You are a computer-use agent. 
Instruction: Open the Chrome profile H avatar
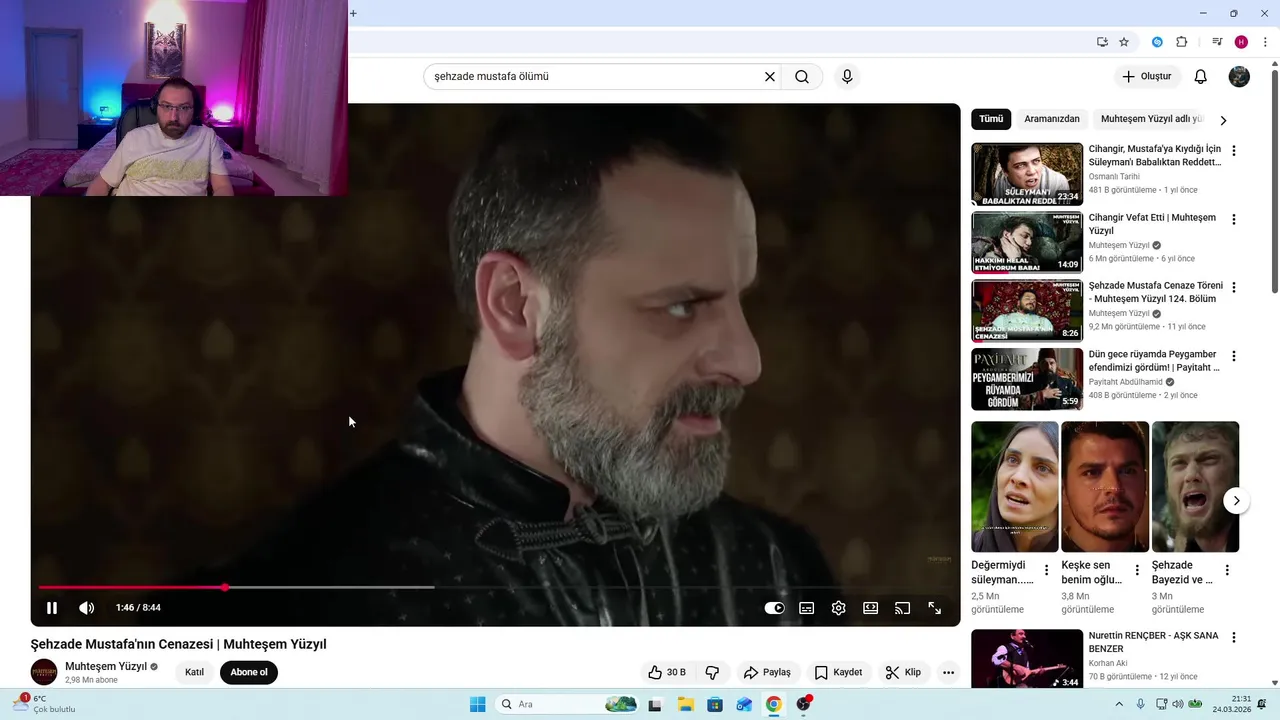(1241, 42)
